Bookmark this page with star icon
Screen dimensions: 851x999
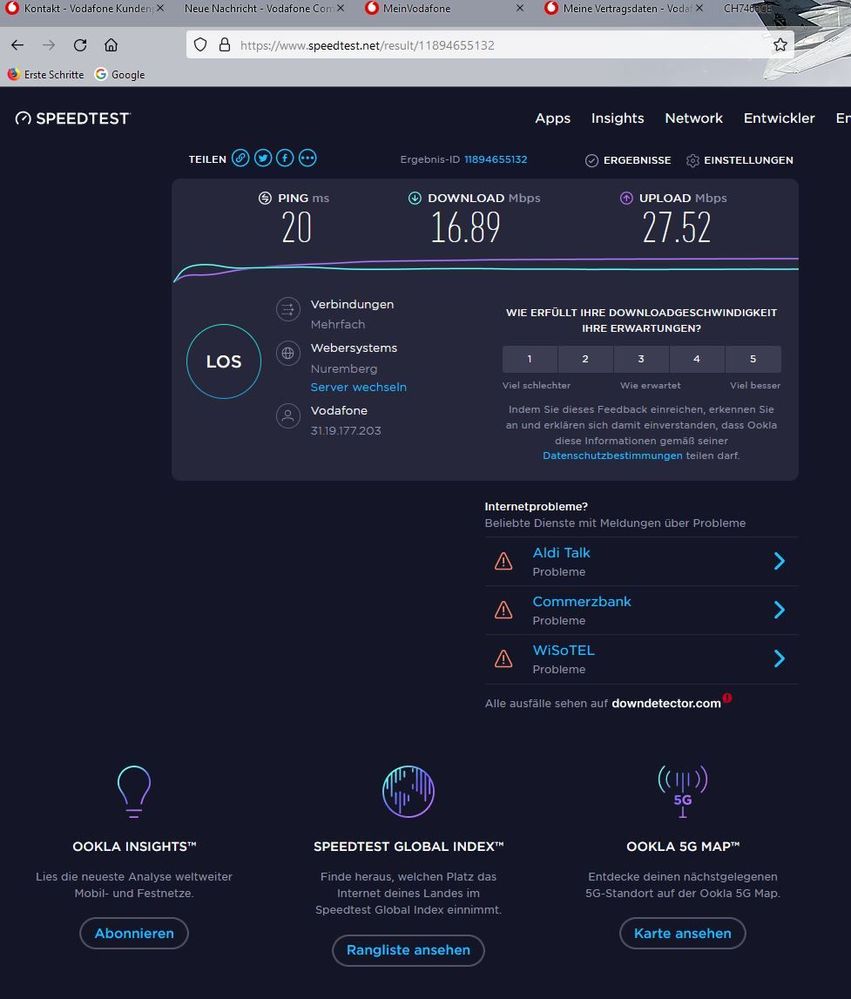pos(780,45)
